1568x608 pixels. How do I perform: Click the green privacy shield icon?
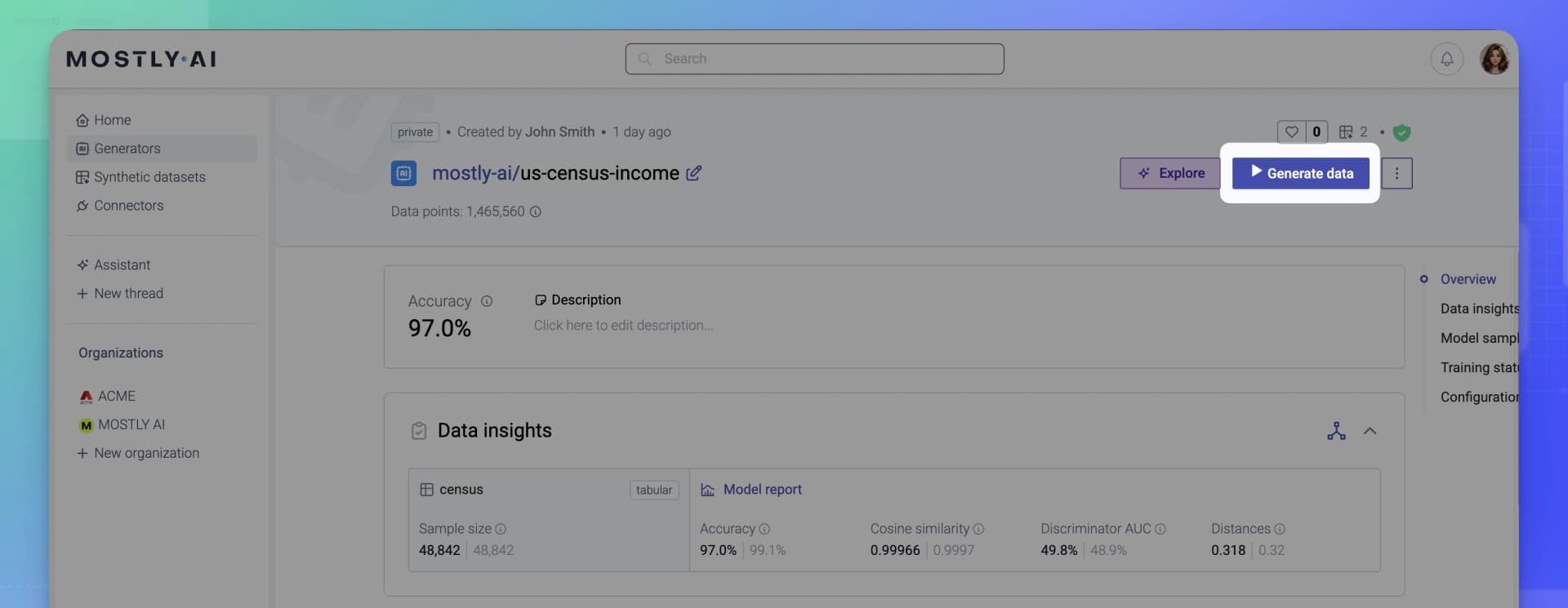point(1401,132)
